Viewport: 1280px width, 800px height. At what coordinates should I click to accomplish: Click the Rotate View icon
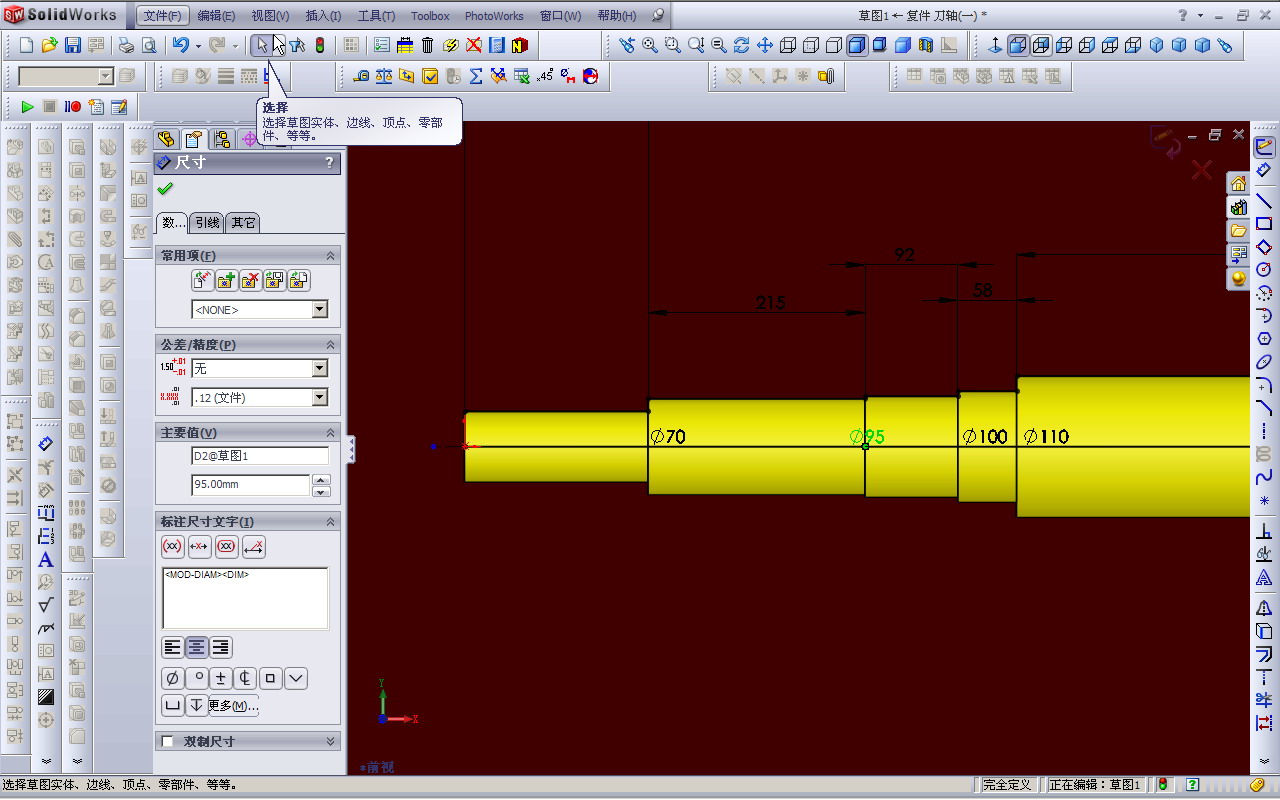click(742, 45)
